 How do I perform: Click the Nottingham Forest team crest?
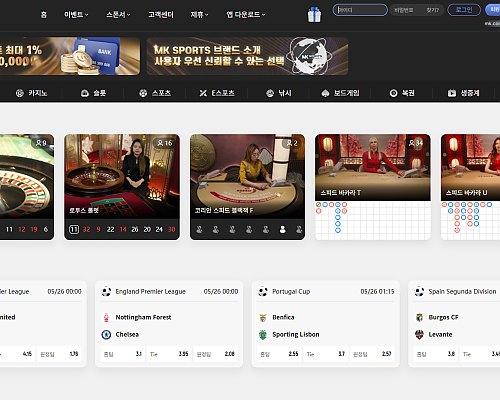(x=106, y=317)
